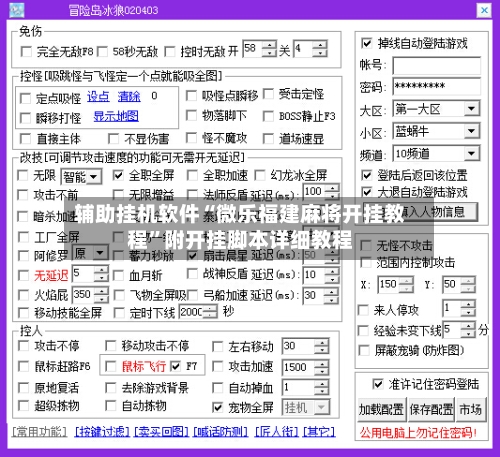Adjust 自动掉血 1 stepper
500x457 pixels.
[322, 387]
